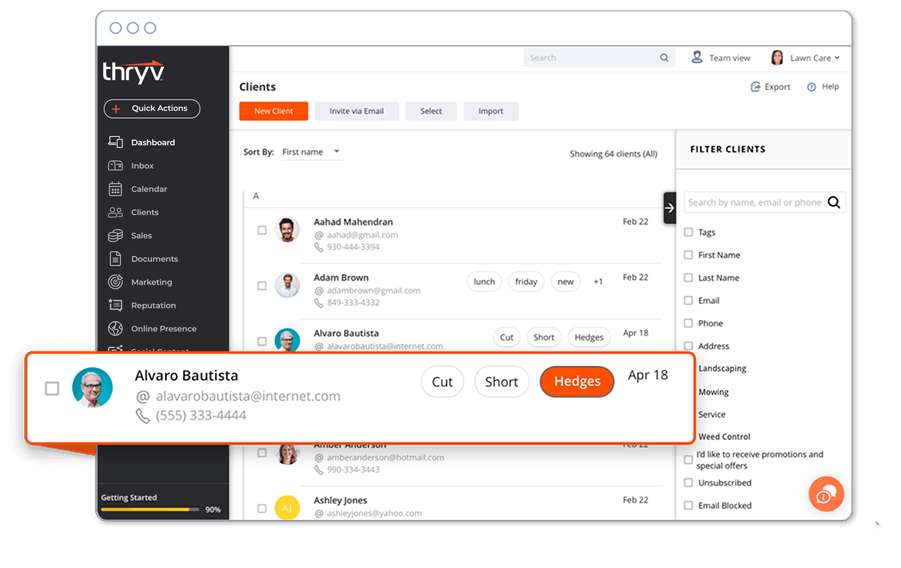Open Calendar icon in sidebar
This screenshot has height=568, width=901.
[115, 189]
